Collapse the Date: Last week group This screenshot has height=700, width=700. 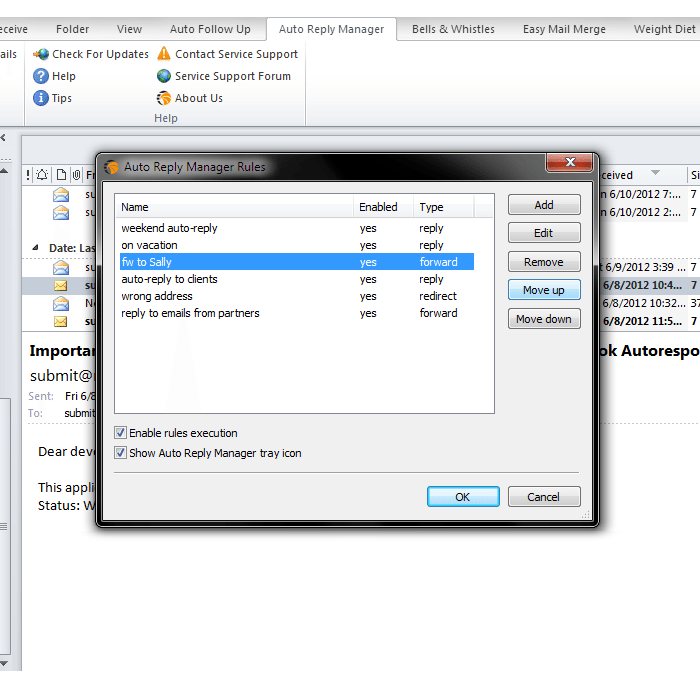pyautogui.click(x=35, y=247)
